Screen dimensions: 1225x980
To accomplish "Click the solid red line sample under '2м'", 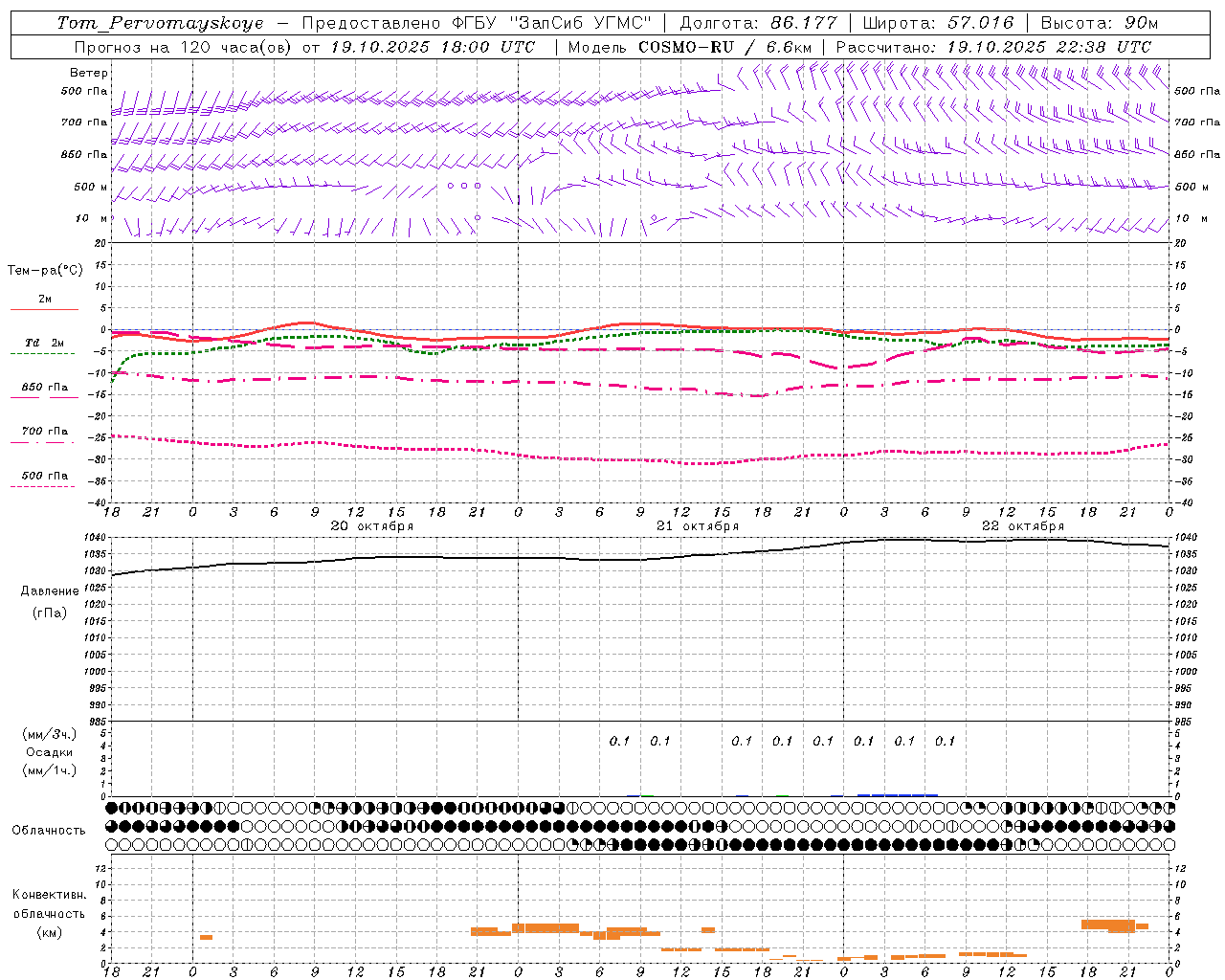I will [44, 309].
